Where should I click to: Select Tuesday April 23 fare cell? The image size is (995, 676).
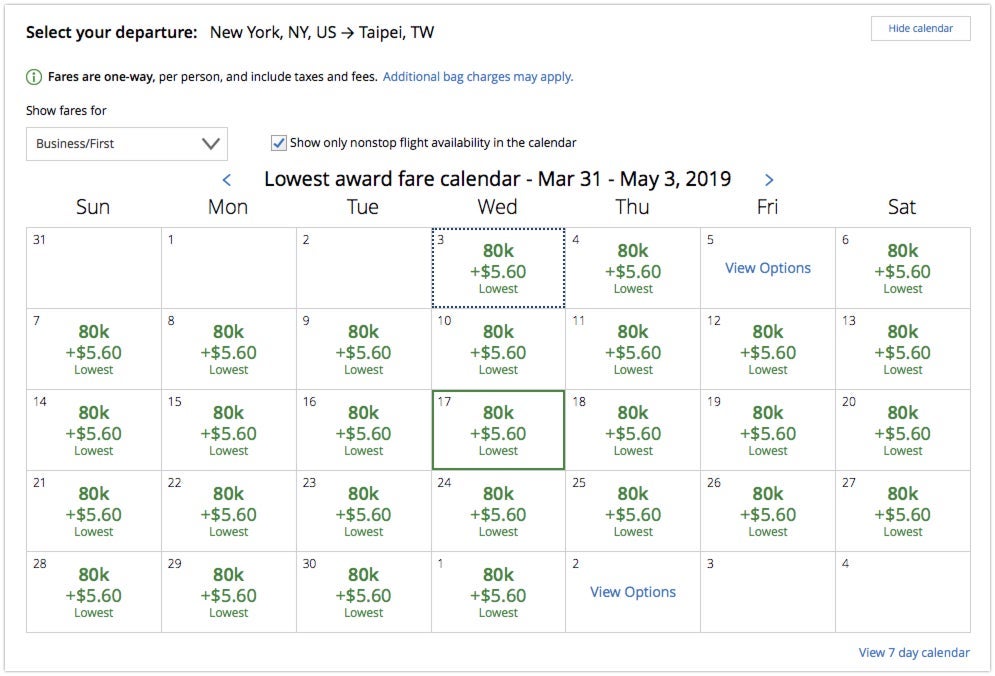click(364, 511)
